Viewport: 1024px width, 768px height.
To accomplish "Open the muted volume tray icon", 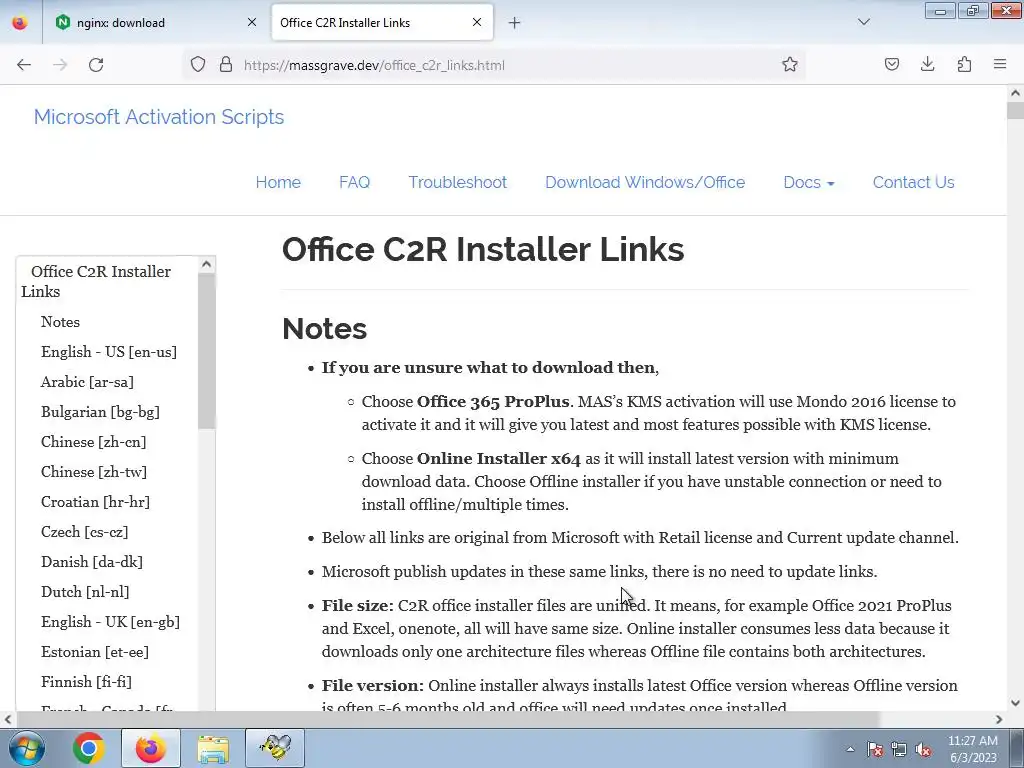I will coord(923,749).
